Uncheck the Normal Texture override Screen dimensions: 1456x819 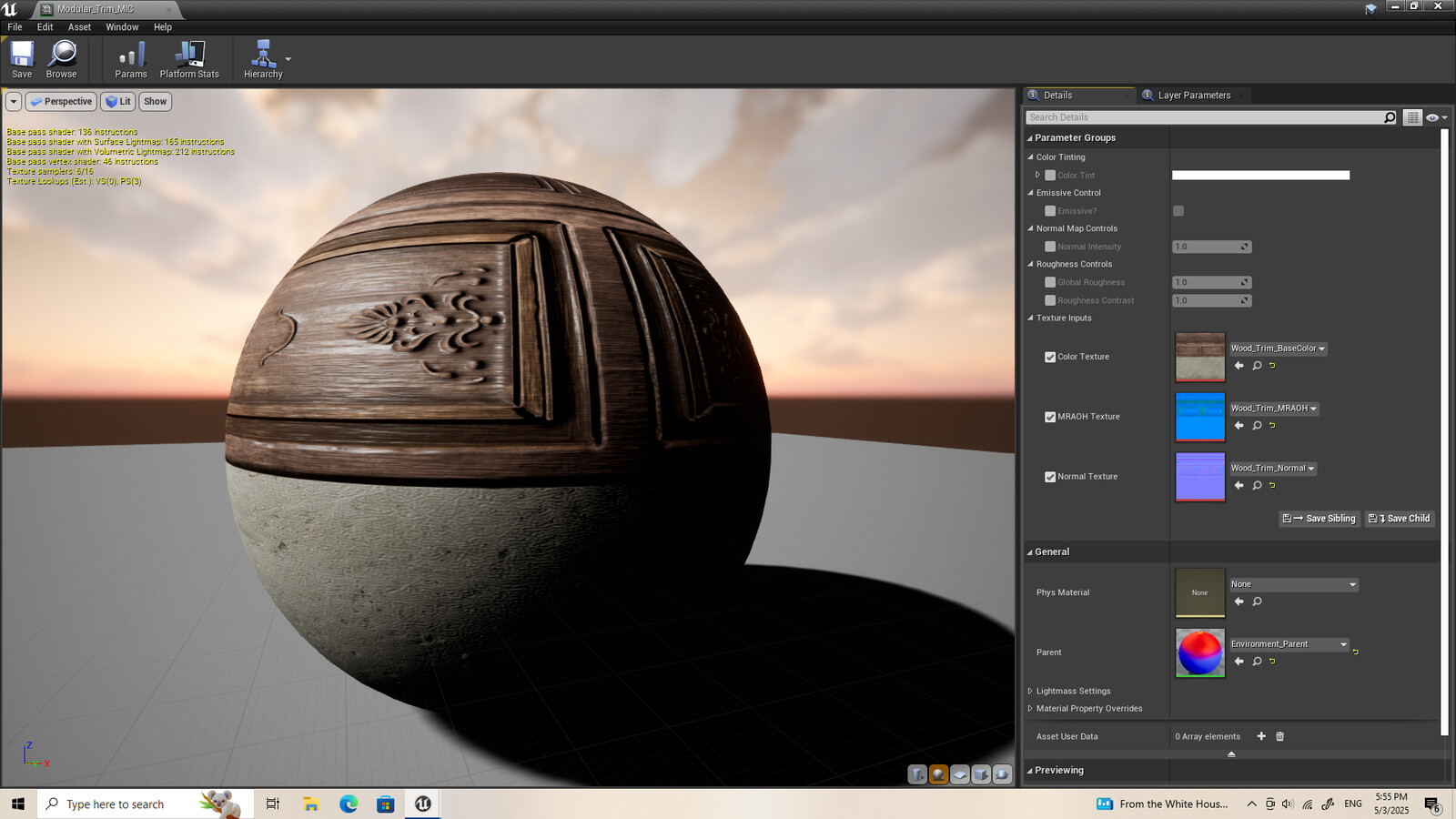pos(1050,477)
